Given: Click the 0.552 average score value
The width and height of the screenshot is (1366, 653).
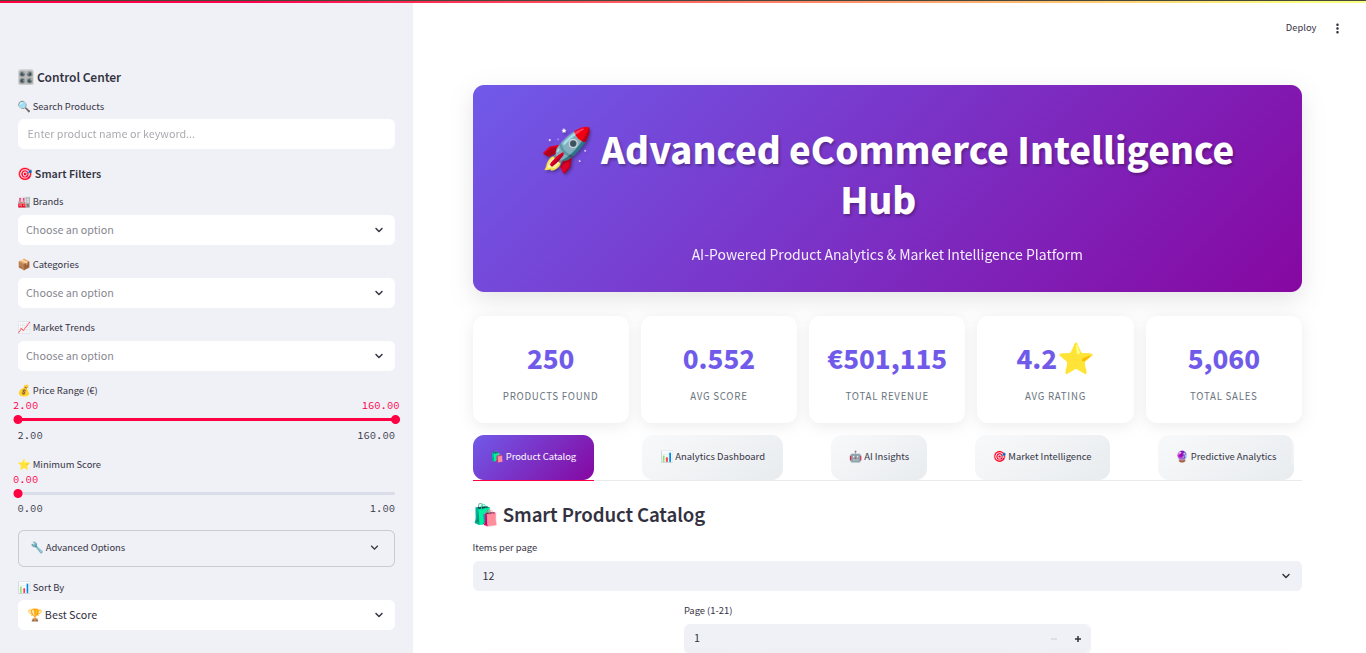Looking at the screenshot, I should click(x=719, y=359).
